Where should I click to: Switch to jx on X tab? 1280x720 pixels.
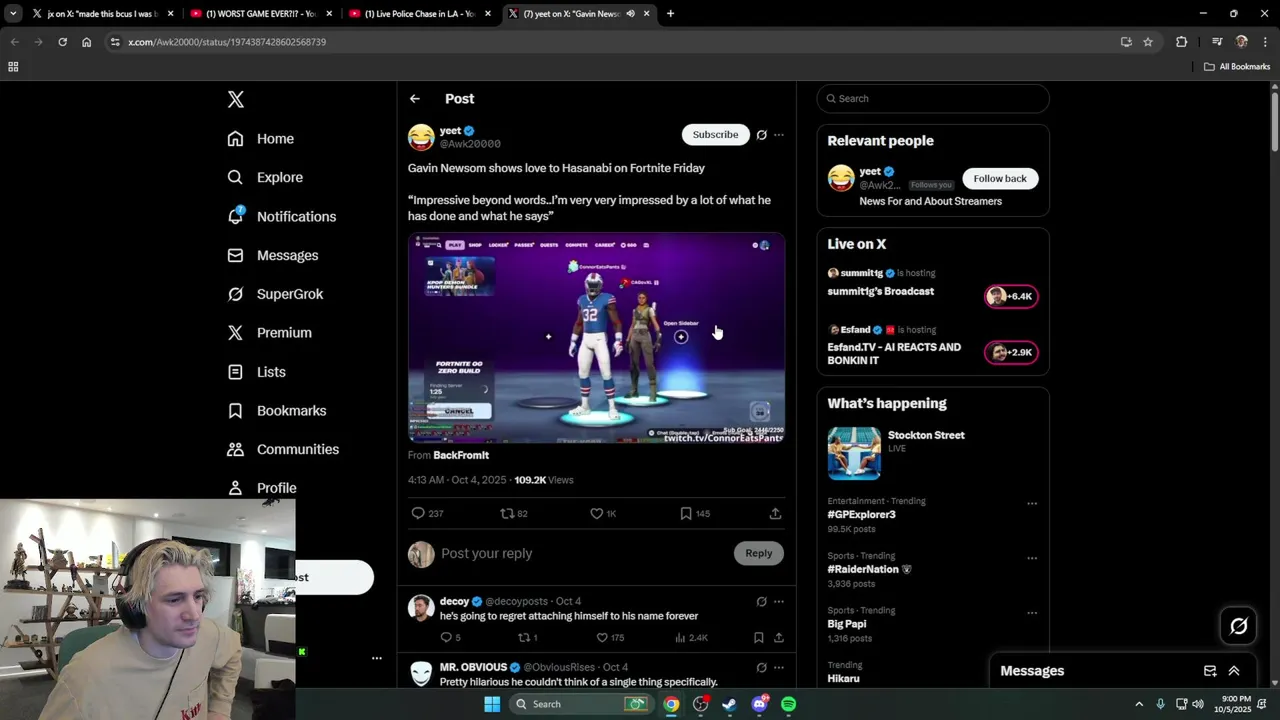(102, 14)
